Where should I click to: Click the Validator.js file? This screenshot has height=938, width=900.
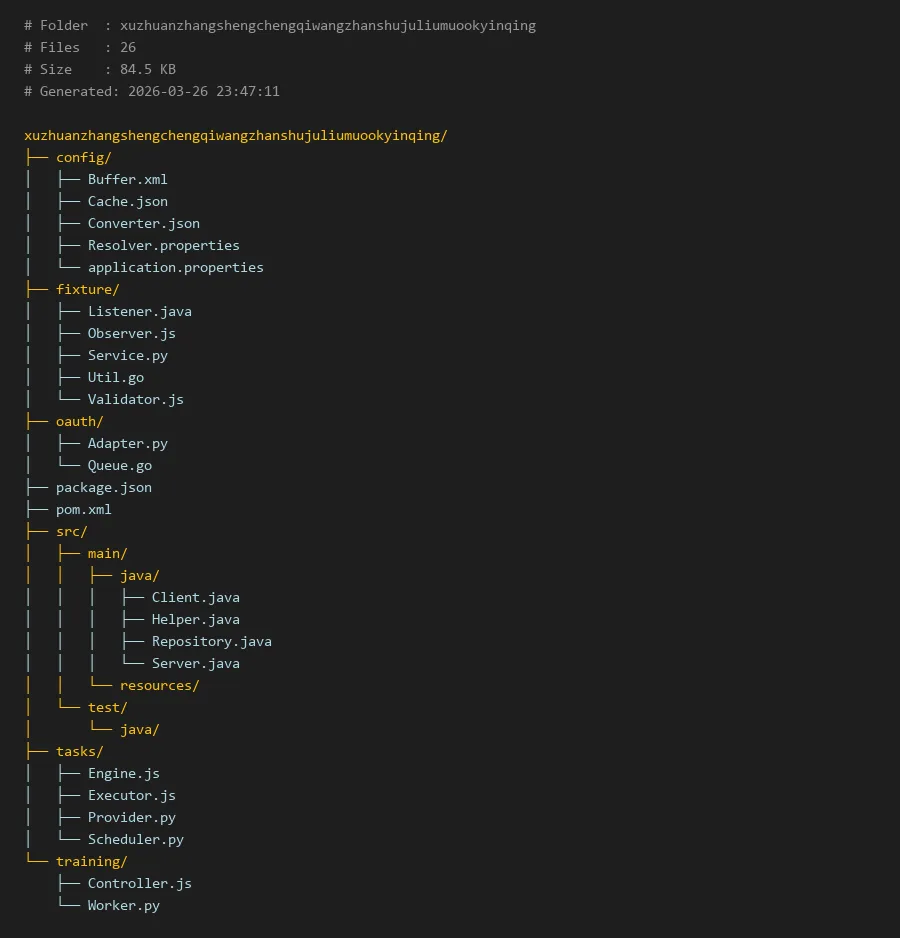[135, 399]
